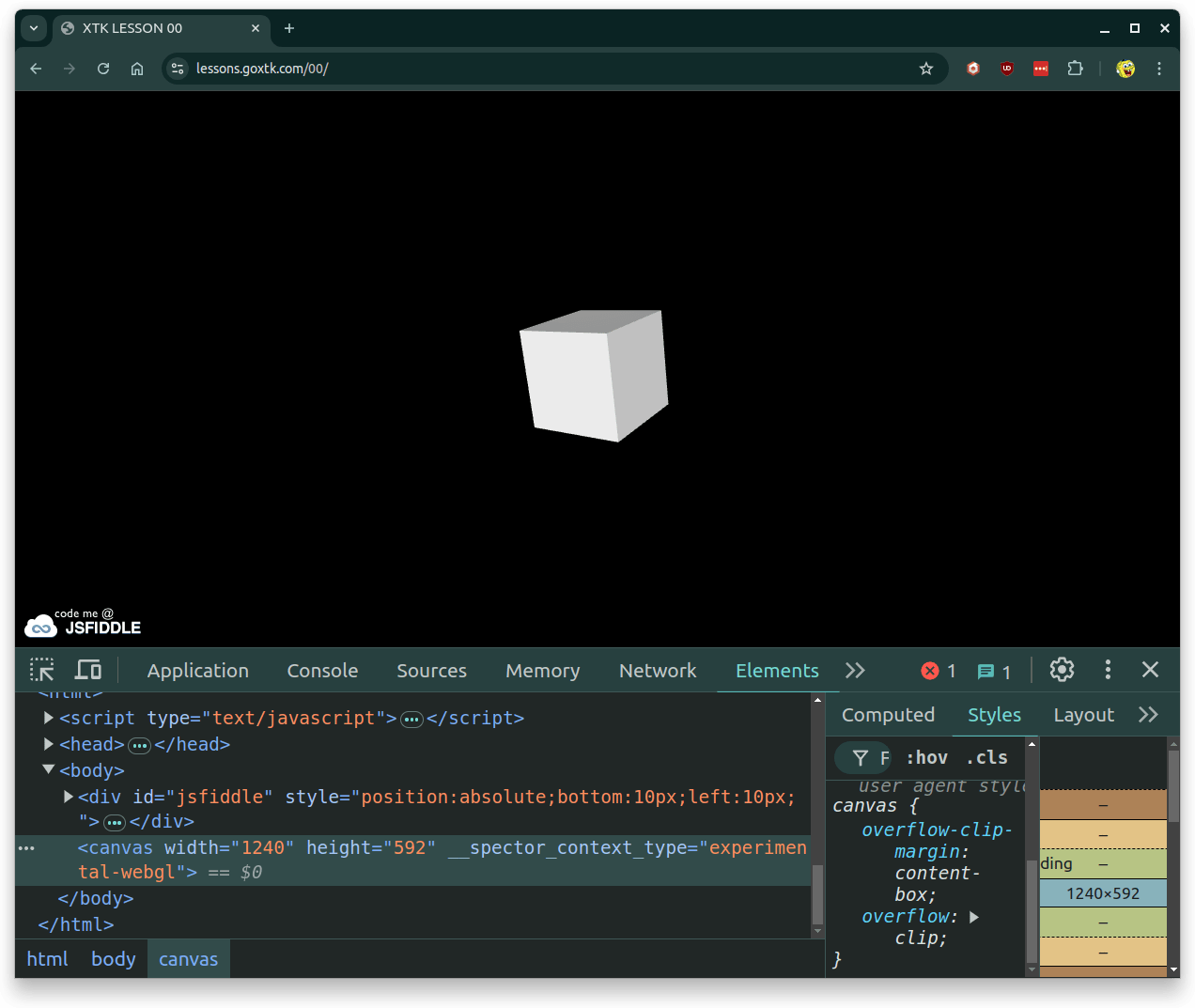Select the XTK LESSON 00 tab

point(161,28)
